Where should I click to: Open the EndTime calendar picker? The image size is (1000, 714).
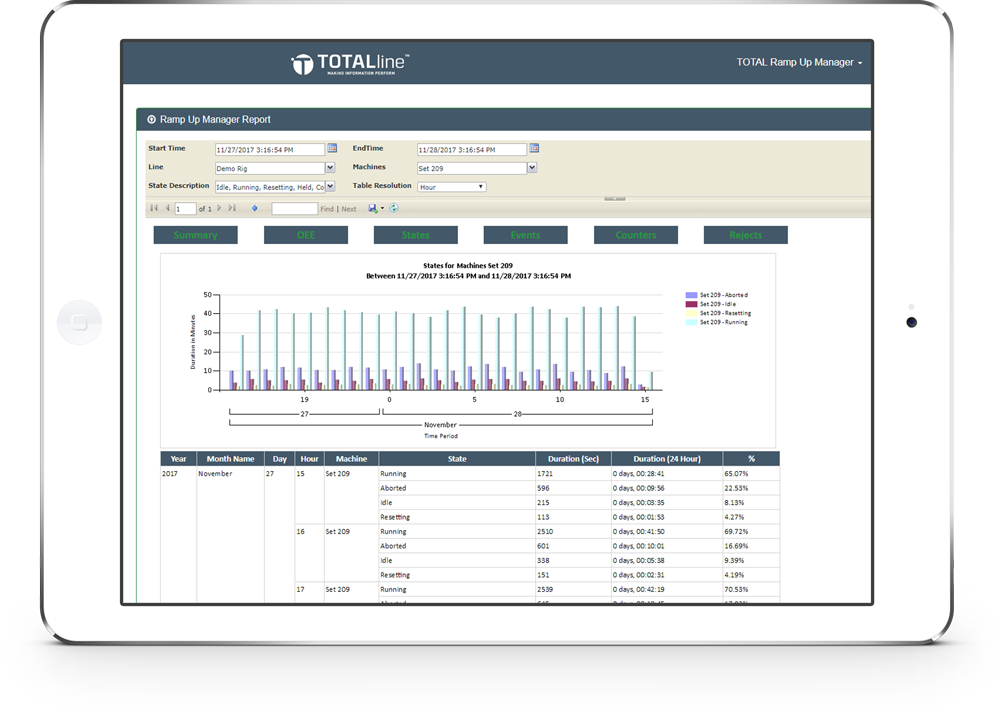pyautogui.click(x=534, y=149)
